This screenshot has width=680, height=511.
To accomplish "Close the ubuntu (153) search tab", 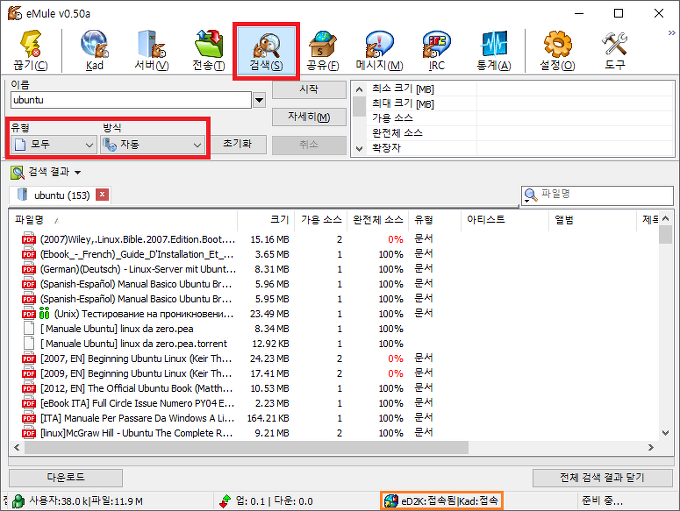I will point(102,195).
